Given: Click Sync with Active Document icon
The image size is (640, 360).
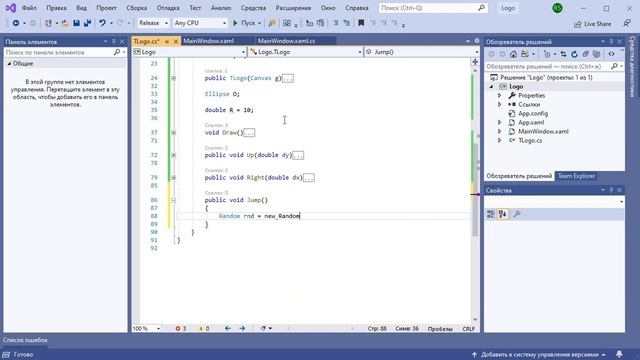Looking at the screenshot, I should [x=563, y=54].
